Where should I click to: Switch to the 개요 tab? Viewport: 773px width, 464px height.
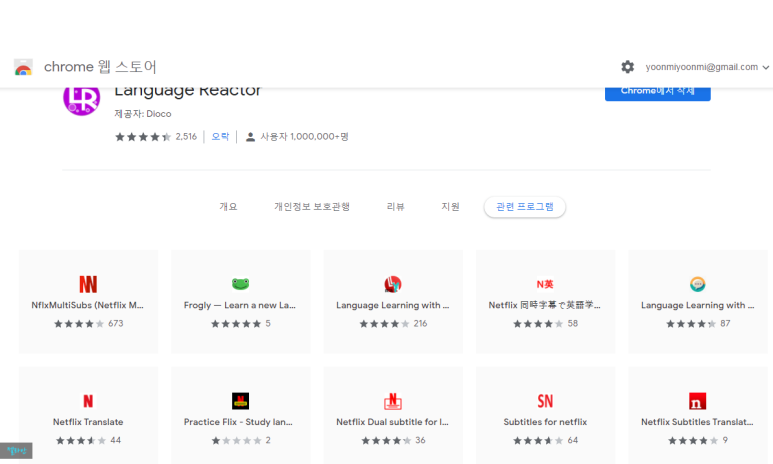tap(228, 207)
